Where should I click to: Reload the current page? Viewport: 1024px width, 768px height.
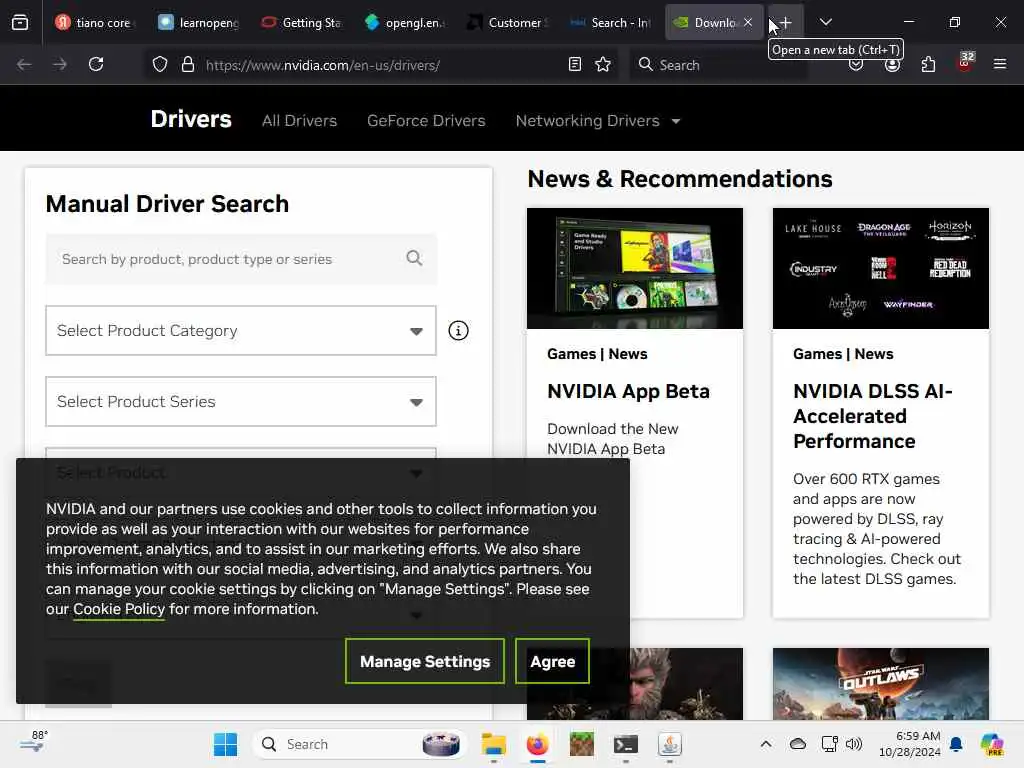click(x=96, y=64)
